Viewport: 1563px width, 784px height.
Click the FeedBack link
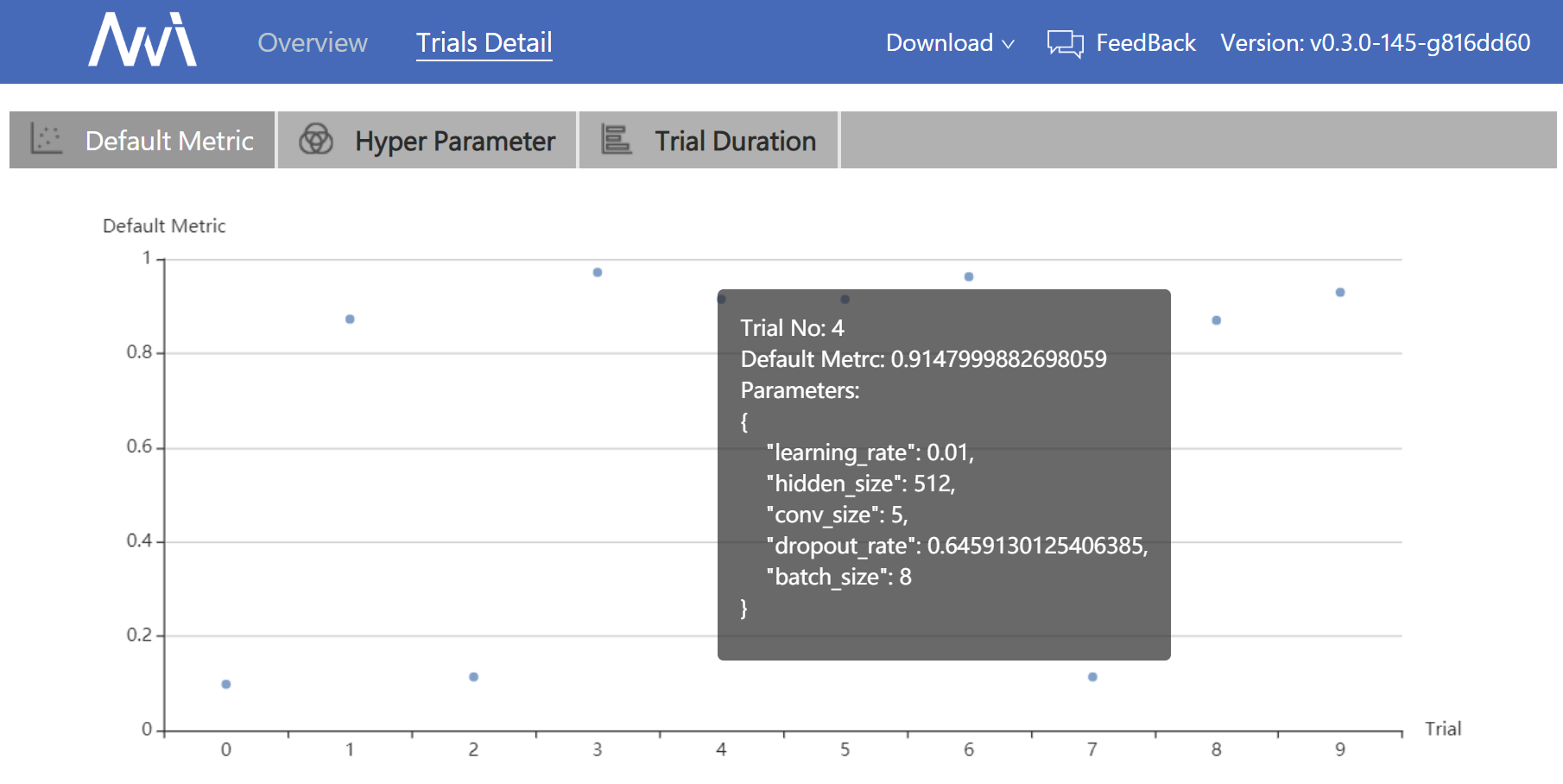coord(1144,42)
